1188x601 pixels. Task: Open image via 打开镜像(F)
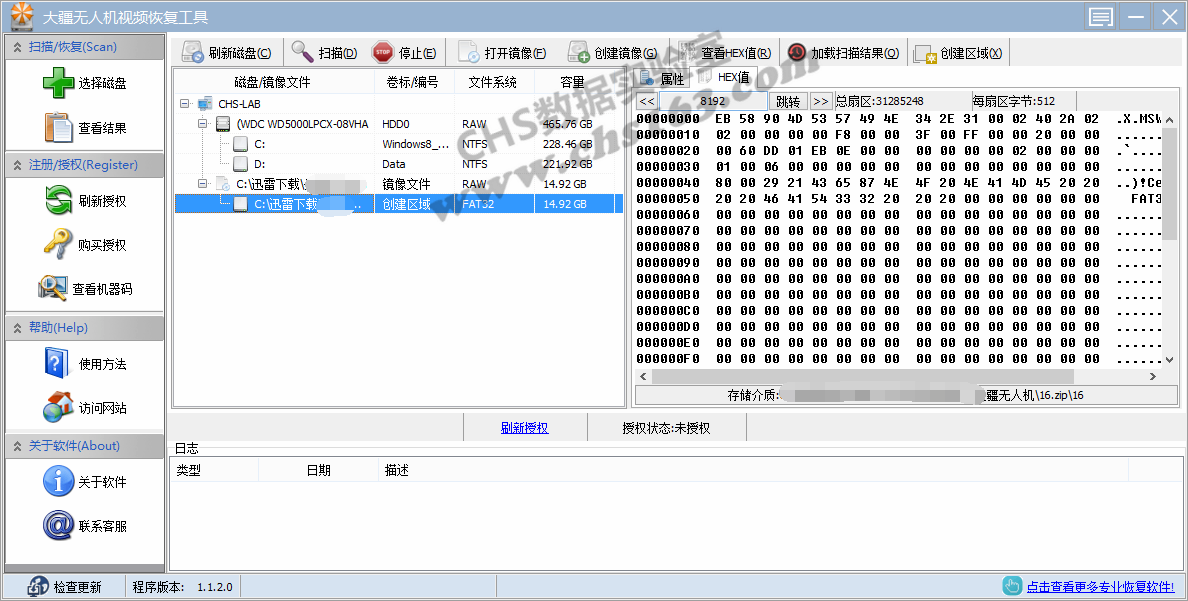coord(502,52)
